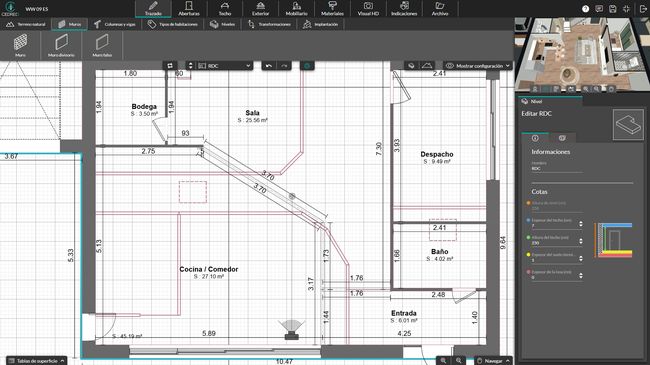Choose the Muro wall tool
650x365 pixels.
point(20,45)
